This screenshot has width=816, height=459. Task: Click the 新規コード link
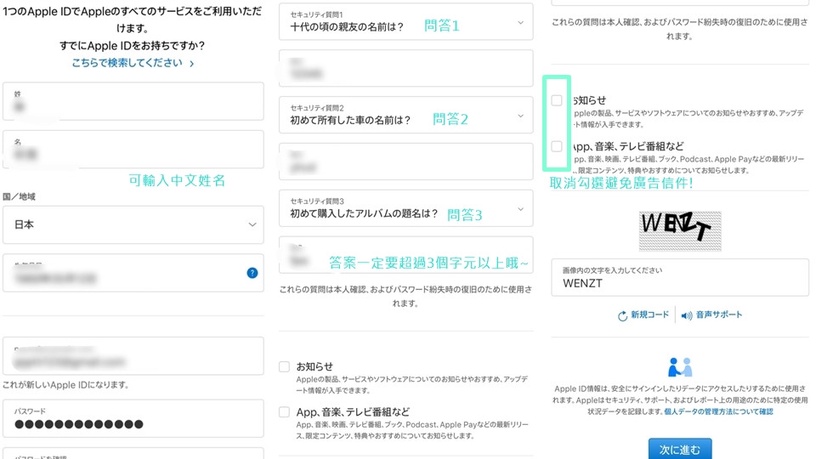[649, 315]
